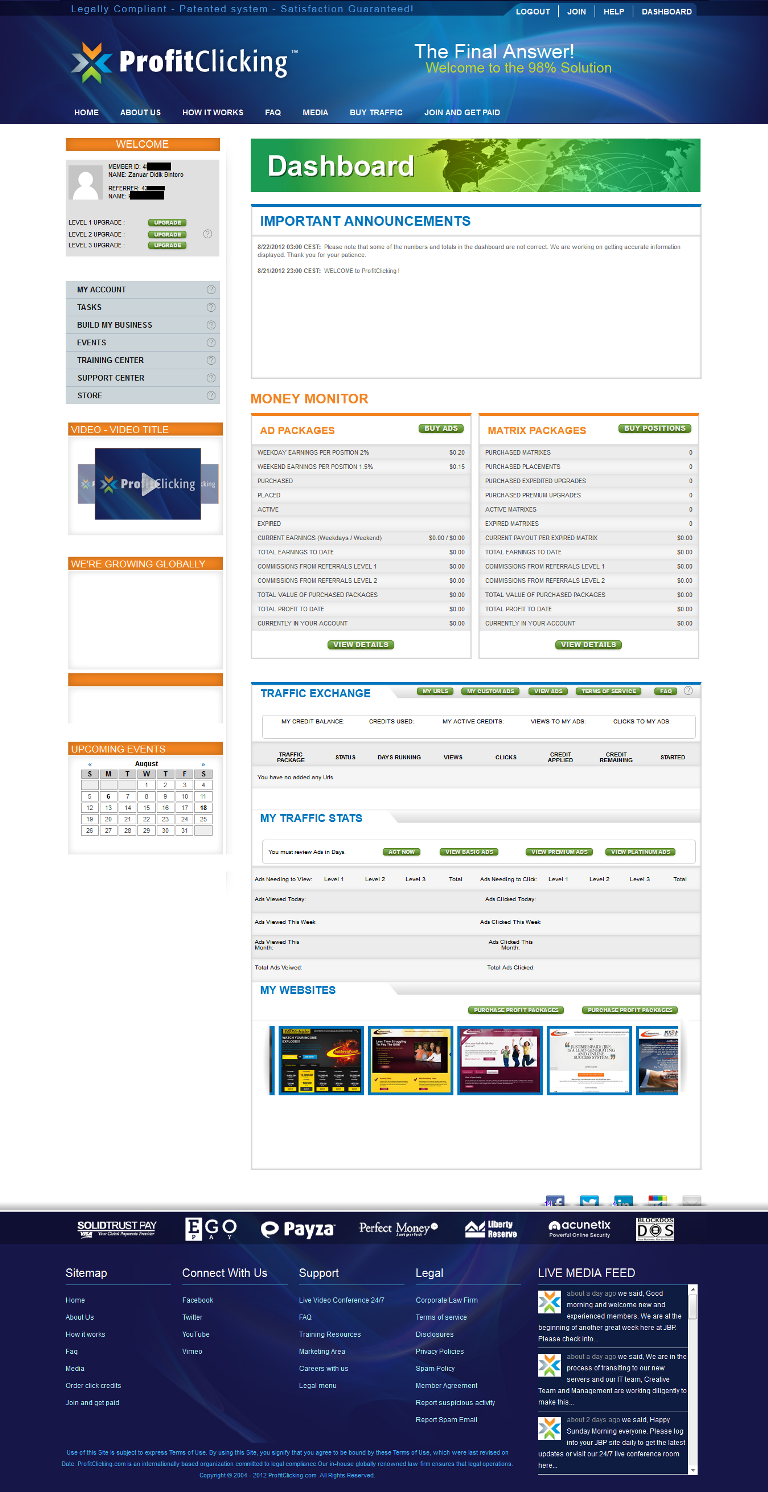768x1492 pixels.
Task: Share via the Google multicolor icon
Action: click(x=657, y=1202)
